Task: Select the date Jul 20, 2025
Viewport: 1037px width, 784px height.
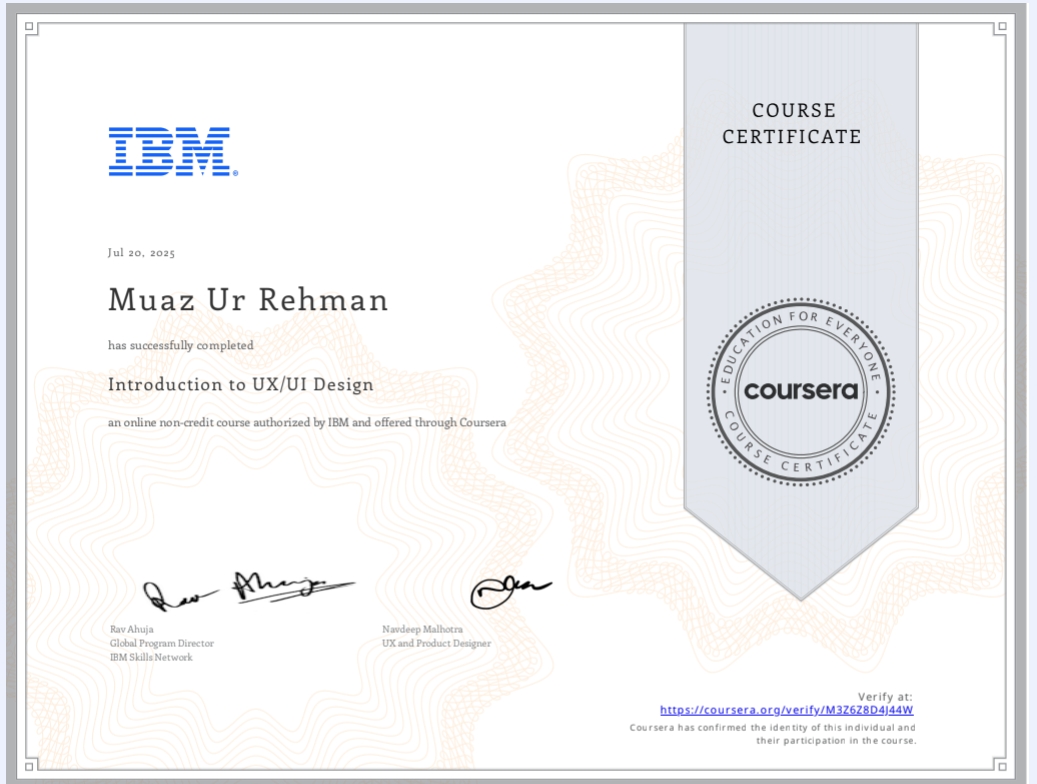Action: 141,254
